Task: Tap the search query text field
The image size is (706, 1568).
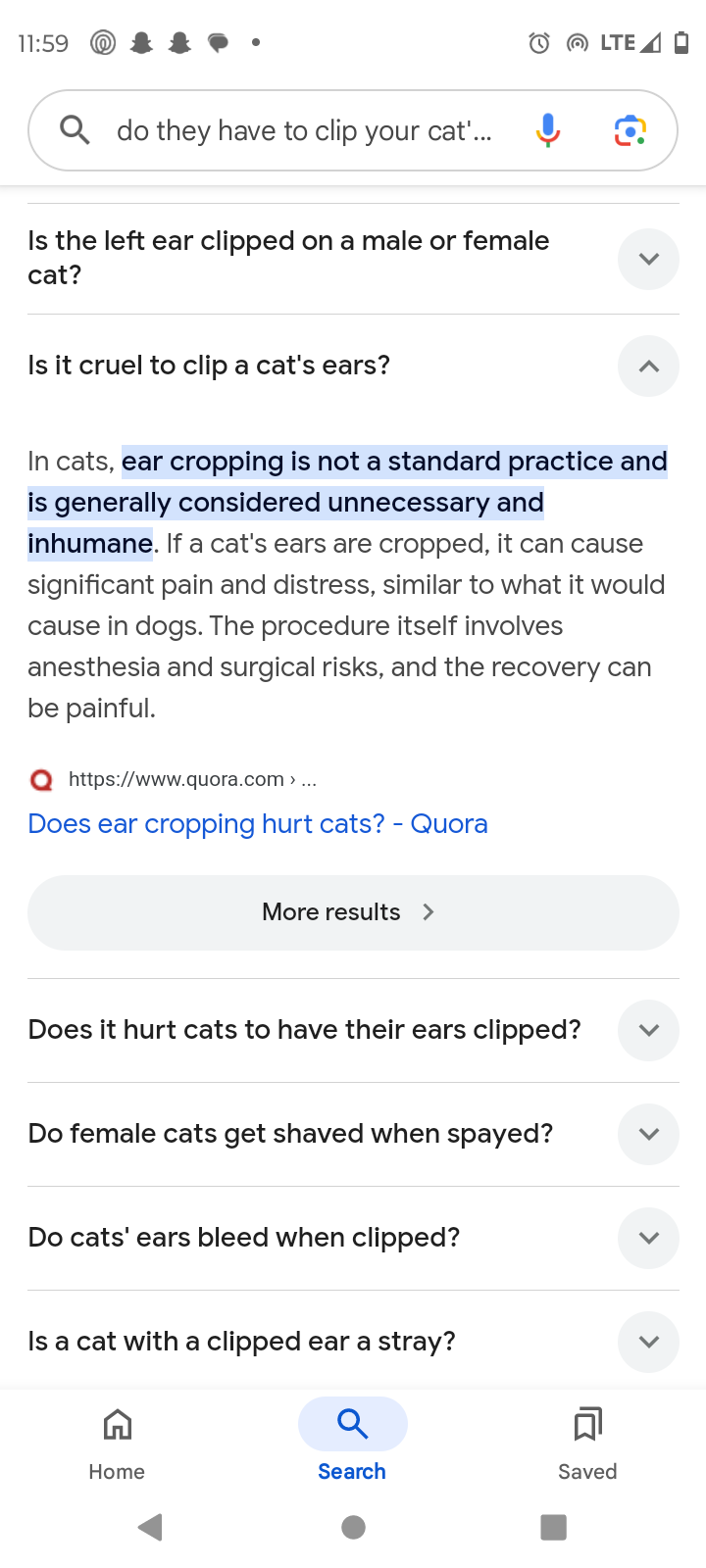Action: click(x=304, y=130)
